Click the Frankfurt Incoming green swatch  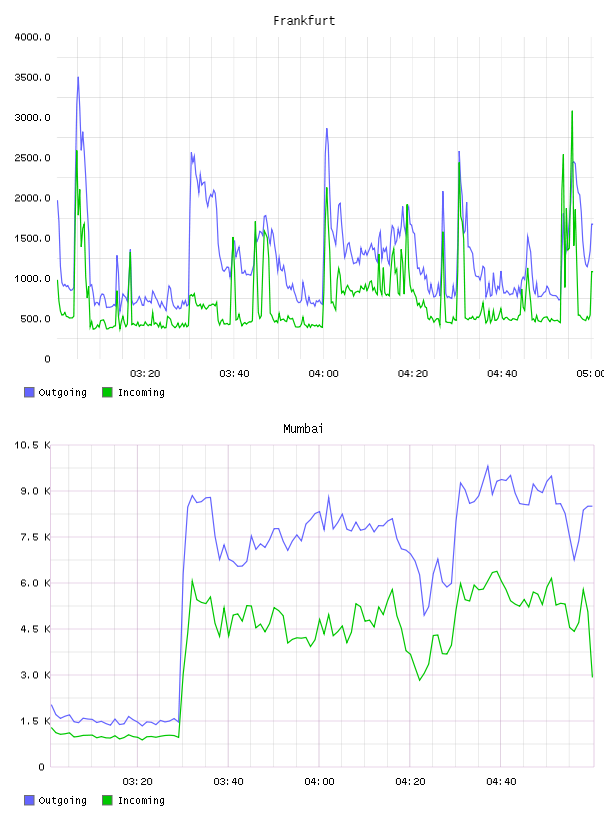107,392
